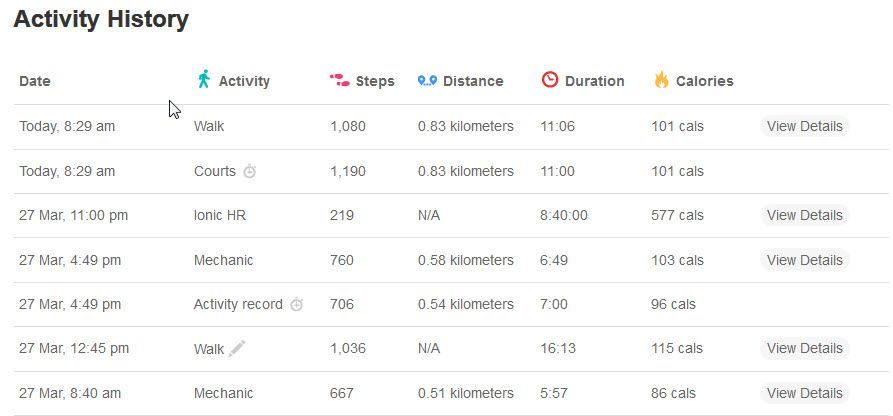Click the pencil edit icon beside Walk
The height and width of the screenshot is (416, 893).
(237, 348)
